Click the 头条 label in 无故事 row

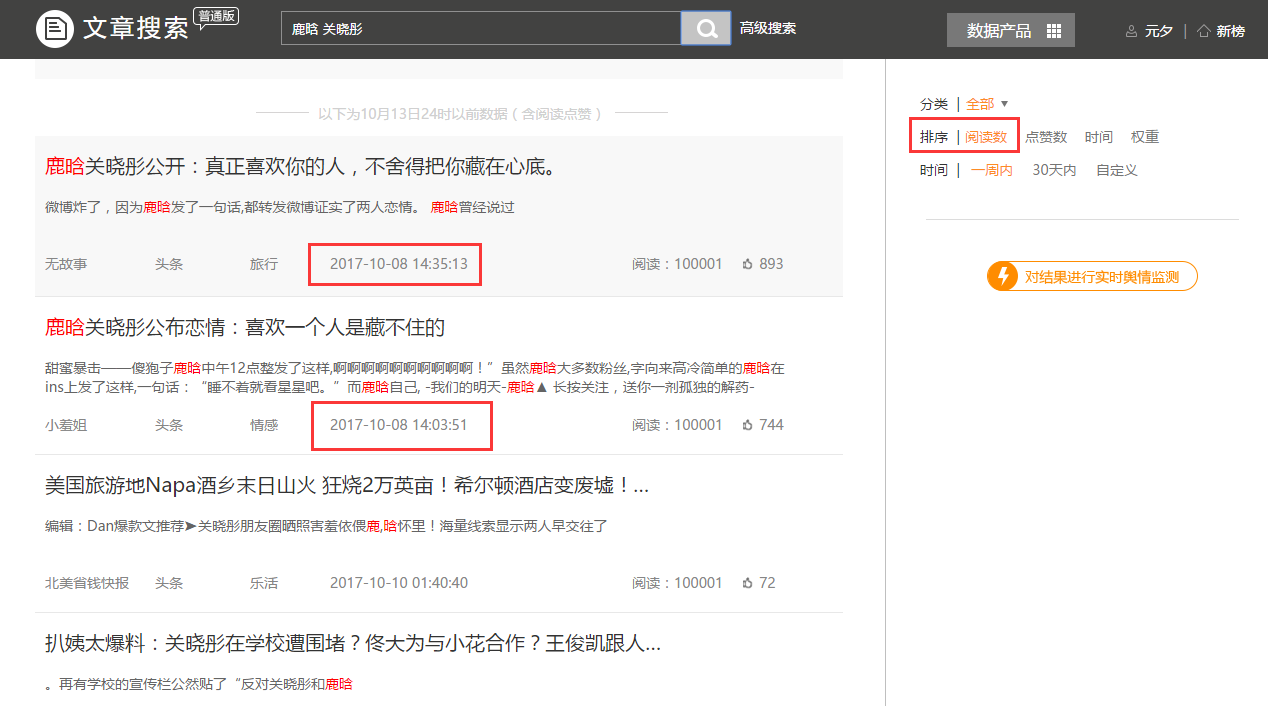[169, 264]
